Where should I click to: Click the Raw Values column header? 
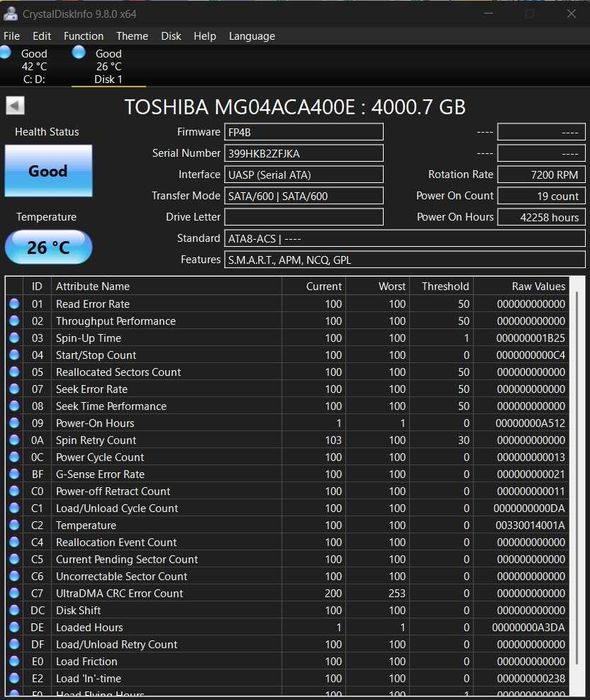pos(521,286)
